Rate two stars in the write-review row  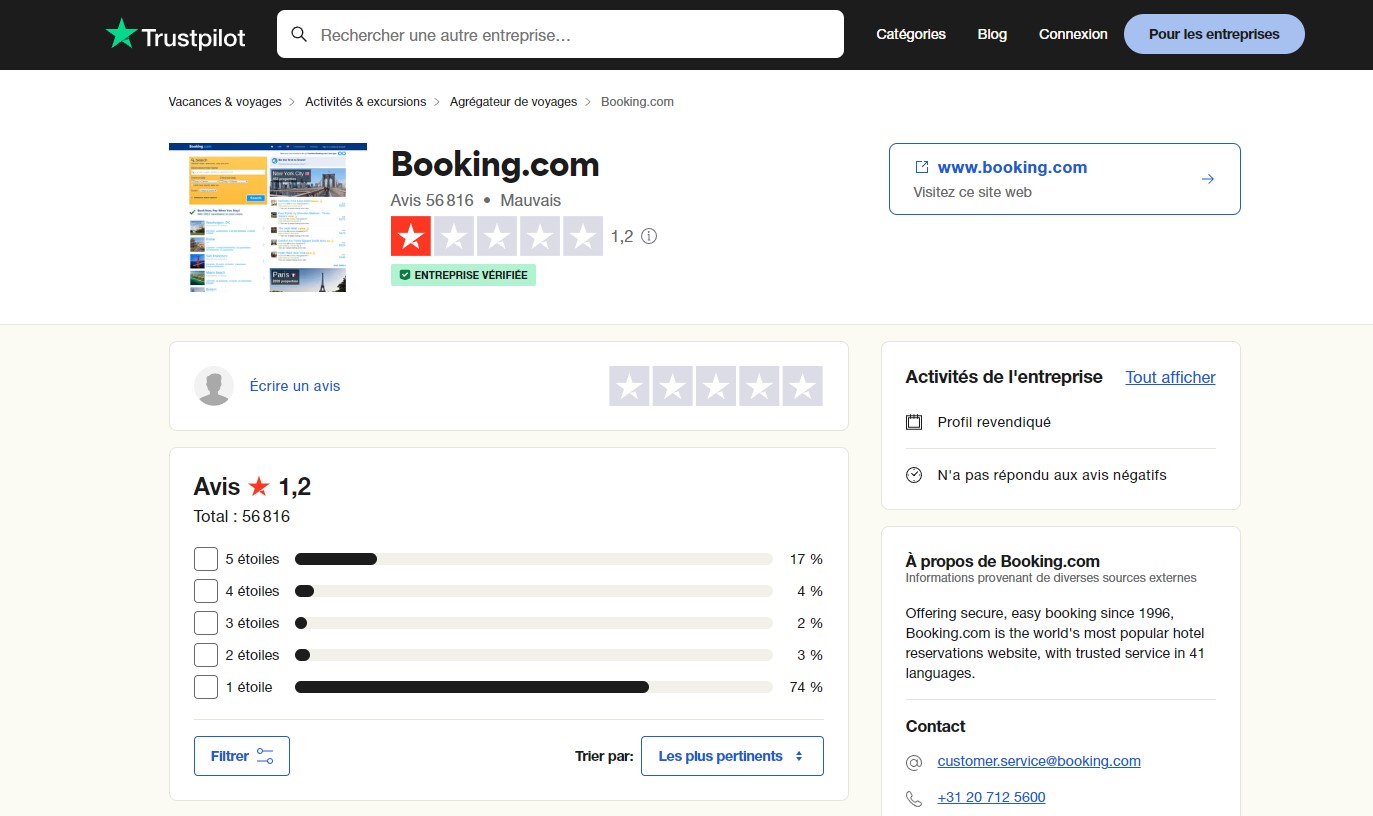pyautogui.click(x=673, y=386)
